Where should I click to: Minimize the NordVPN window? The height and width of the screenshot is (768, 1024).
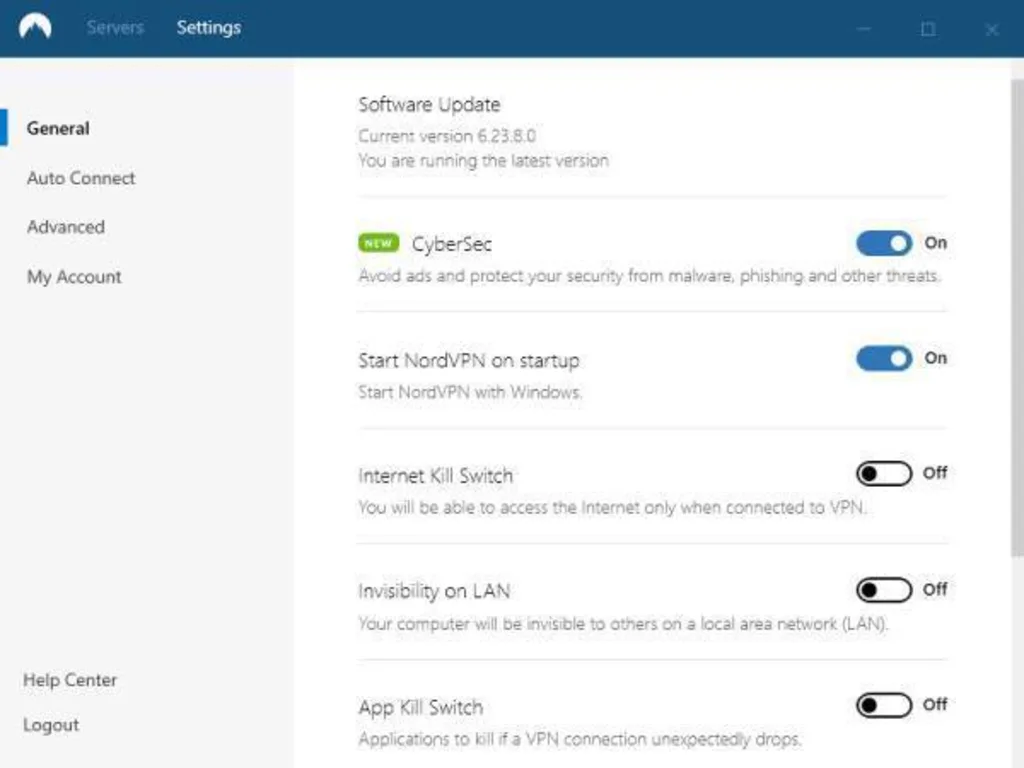[x=864, y=29]
